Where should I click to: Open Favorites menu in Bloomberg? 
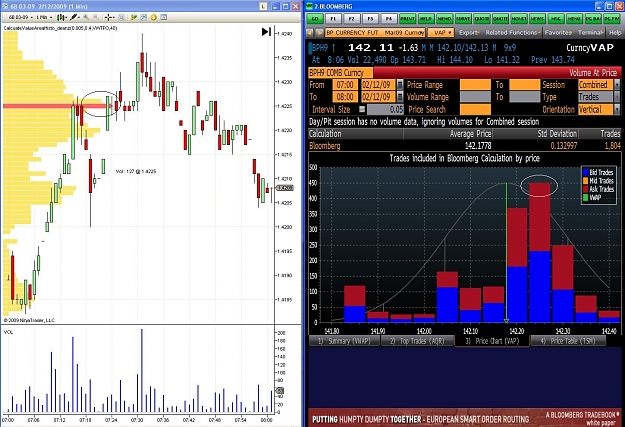(x=558, y=33)
